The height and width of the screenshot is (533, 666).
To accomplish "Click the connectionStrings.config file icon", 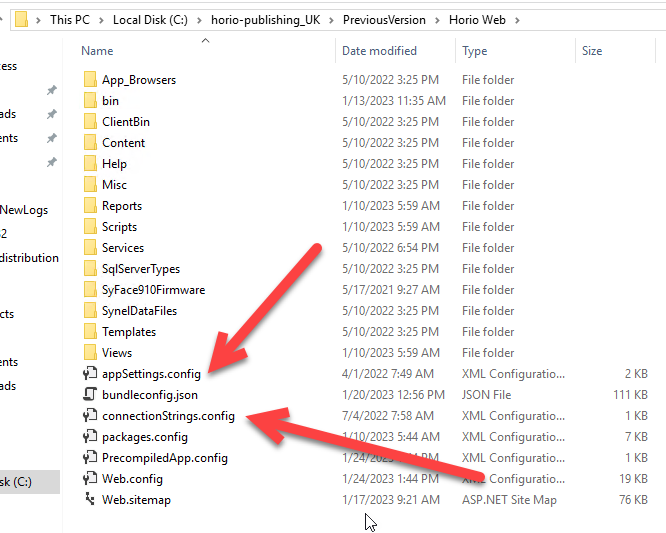I will (90, 415).
